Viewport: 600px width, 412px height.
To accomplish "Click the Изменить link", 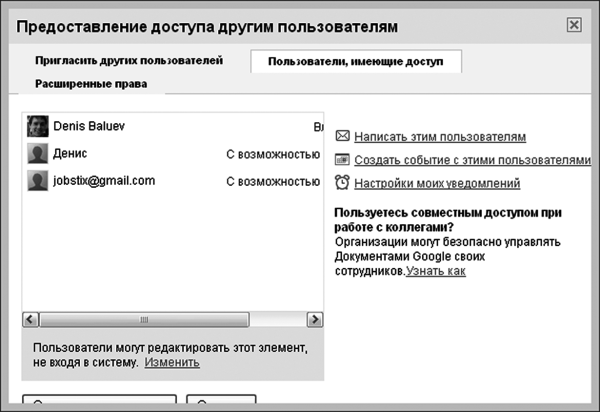I will [x=172, y=361].
